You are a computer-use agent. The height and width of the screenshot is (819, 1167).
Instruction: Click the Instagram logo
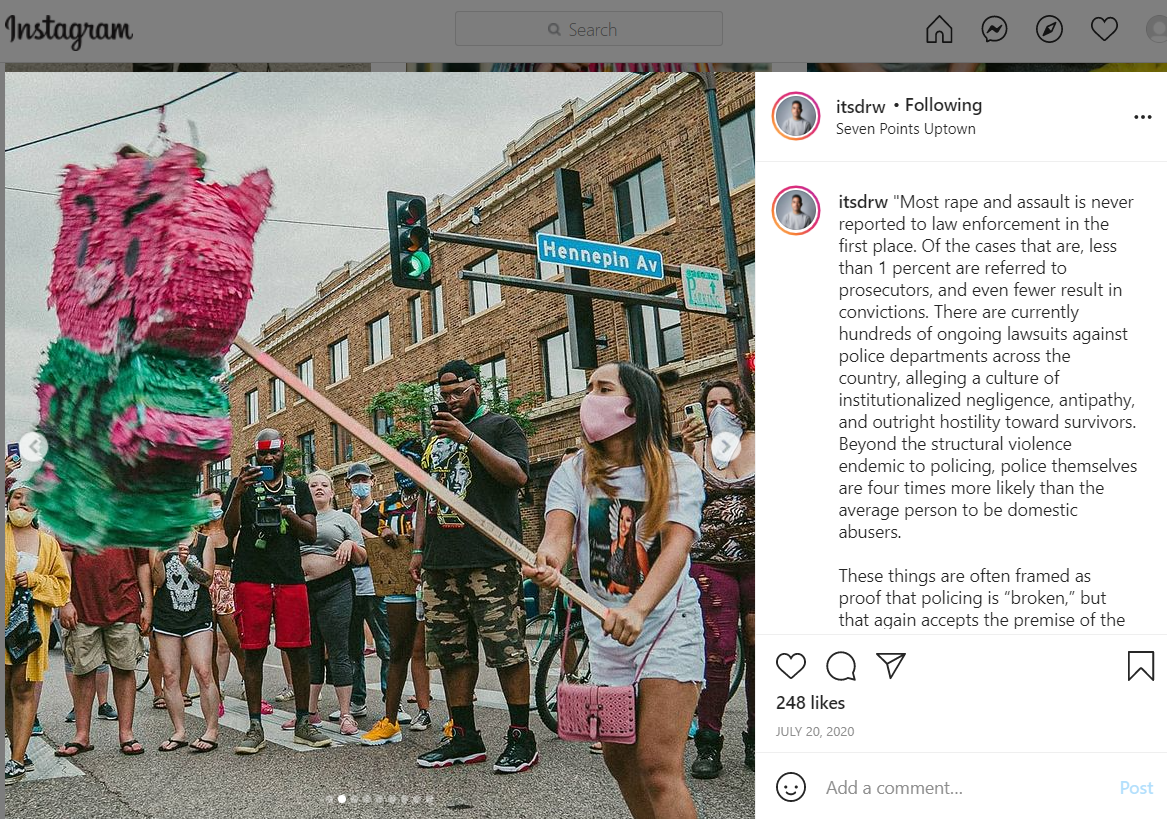(68, 31)
